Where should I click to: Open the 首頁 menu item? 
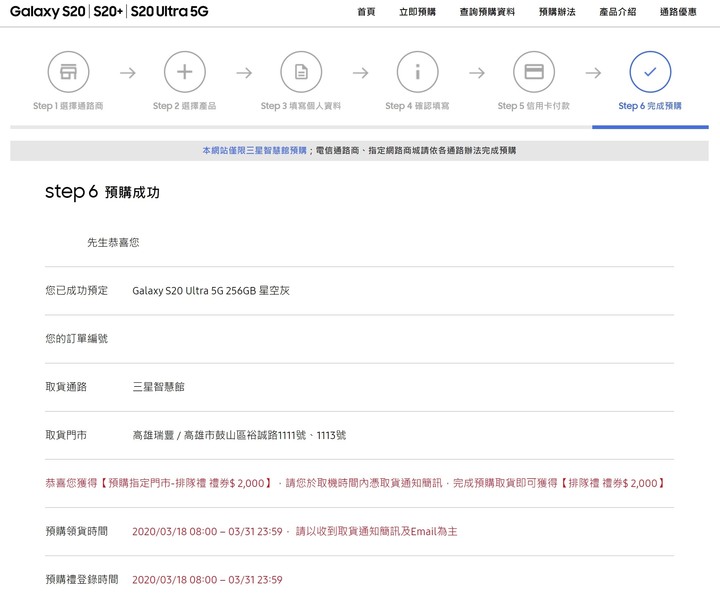point(366,12)
